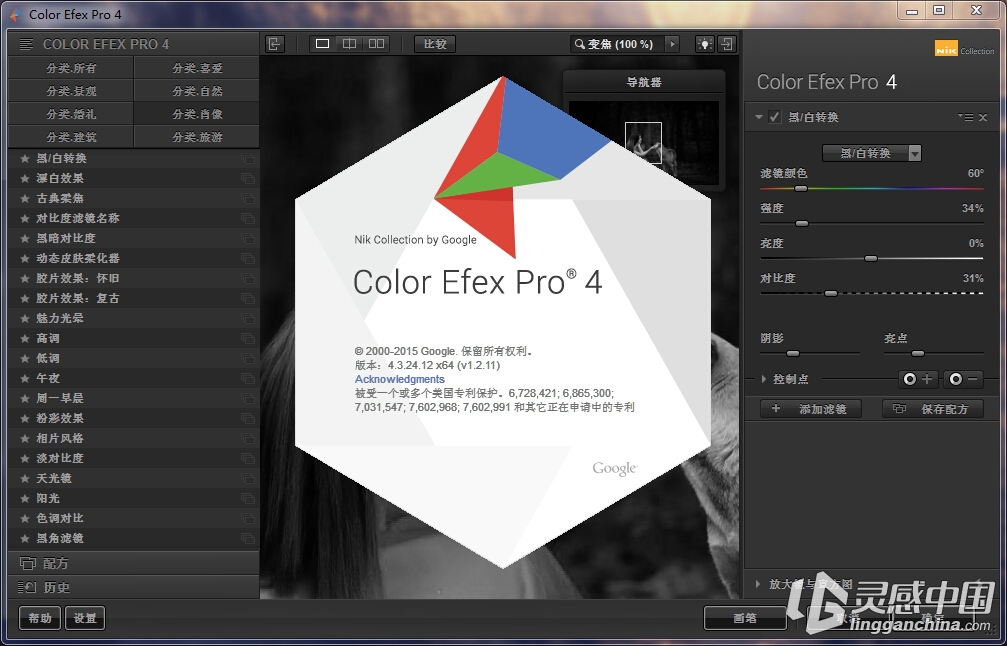Select split preview mode icon
Viewport: 1007px width, 646px height.
tap(349, 44)
